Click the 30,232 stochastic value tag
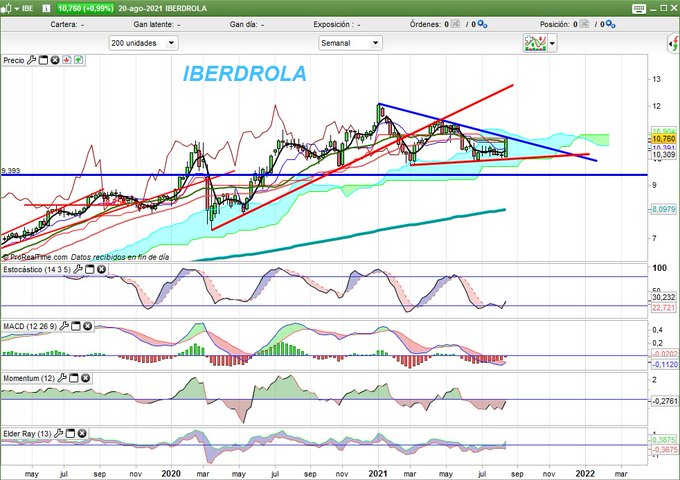The height and width of the screenshot is (480, 680). tap(664, 297)
